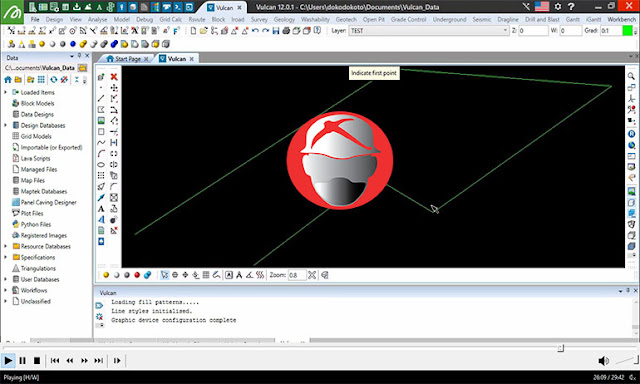Click the print icon in toolbar
Screen dimensions: 640x384
(x=286, y=31)
